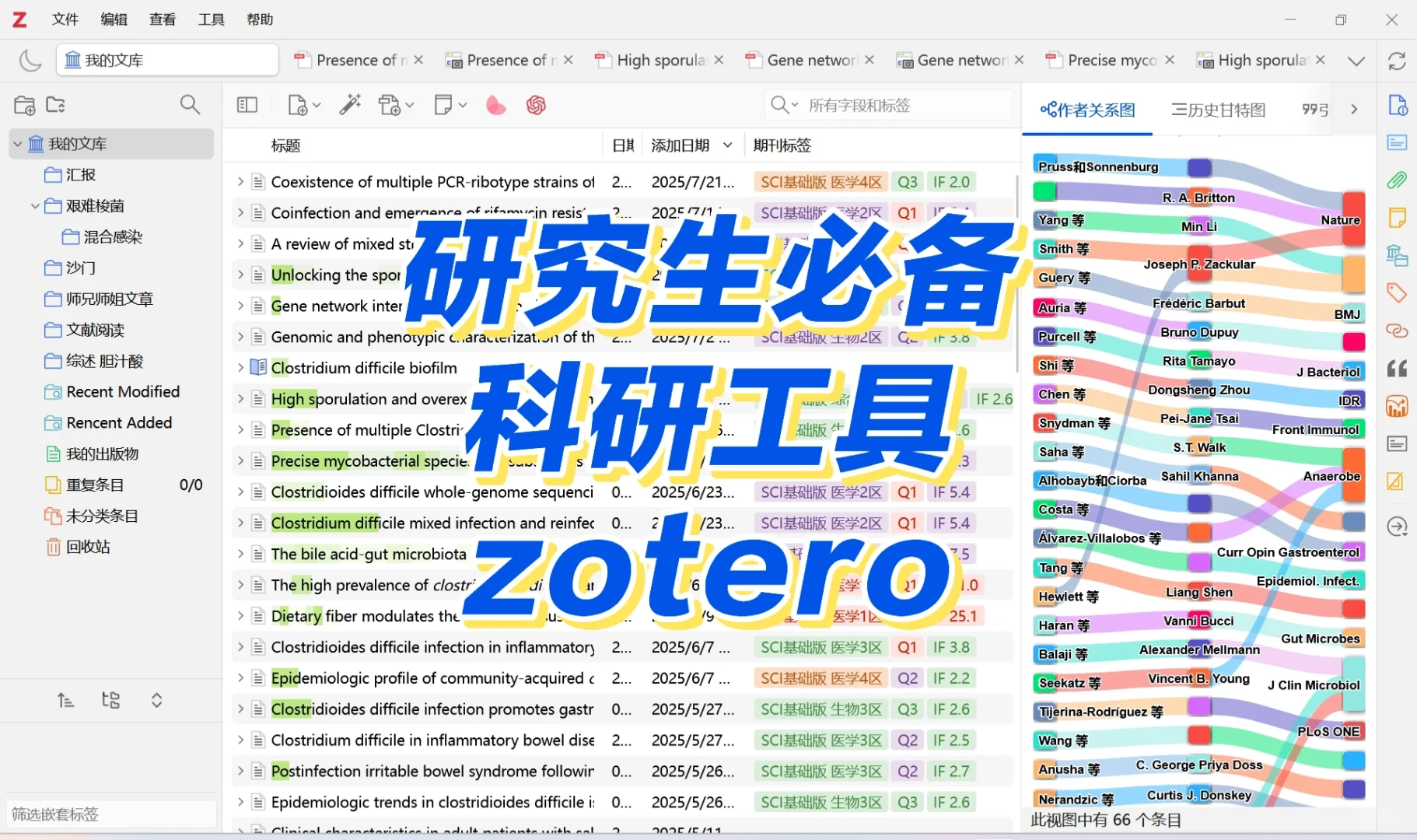Open the Tags section in the item pane
This screenshot has width=1417, height=840.
pos(1398,293)
